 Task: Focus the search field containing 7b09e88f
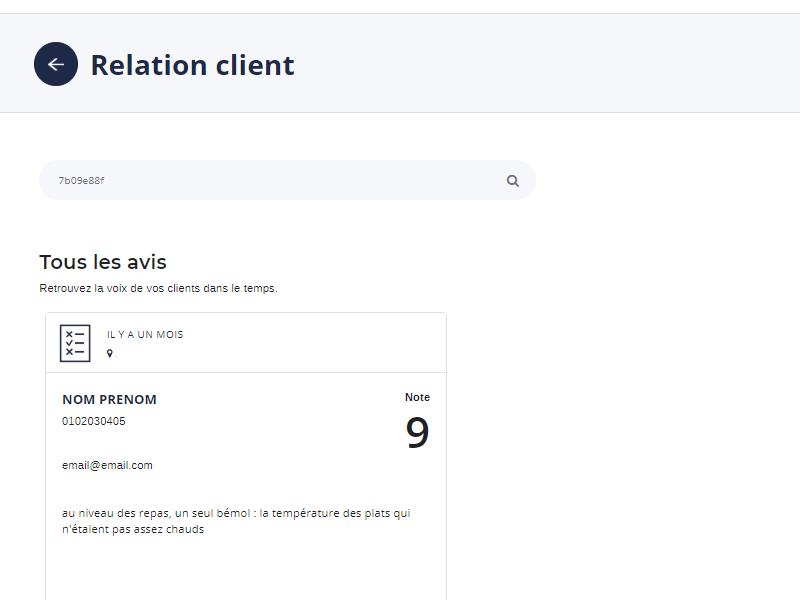270,181
